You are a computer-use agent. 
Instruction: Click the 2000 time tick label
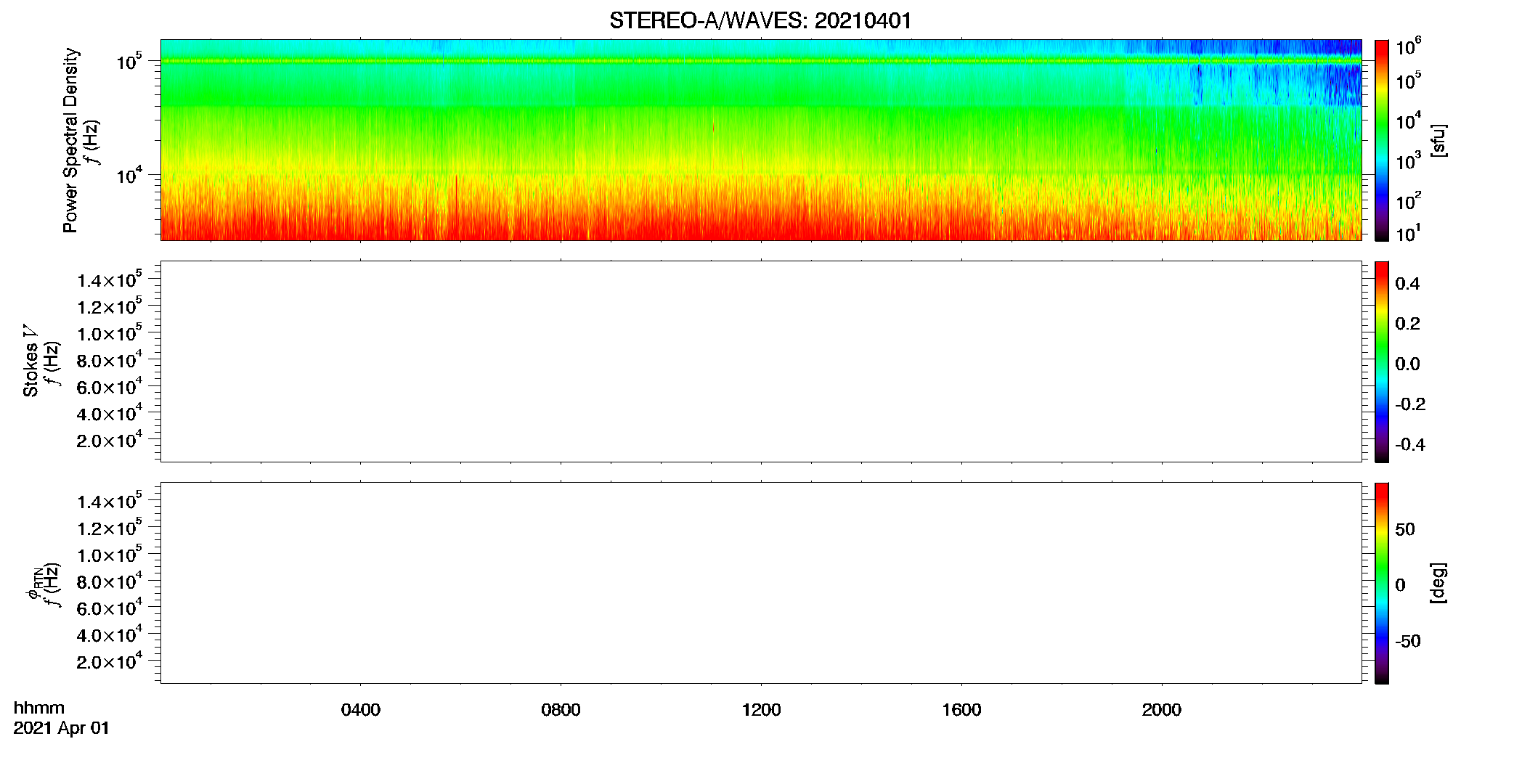[1162, 710]
